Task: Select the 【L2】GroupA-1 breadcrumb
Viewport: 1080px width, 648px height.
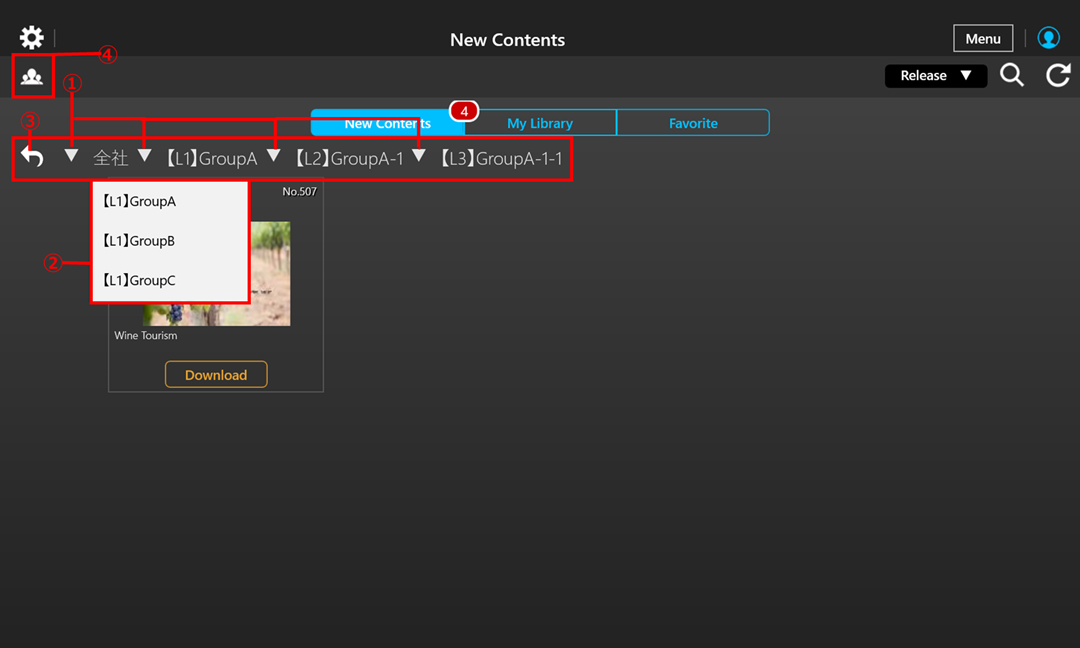Action: click(x=349, y=158)
